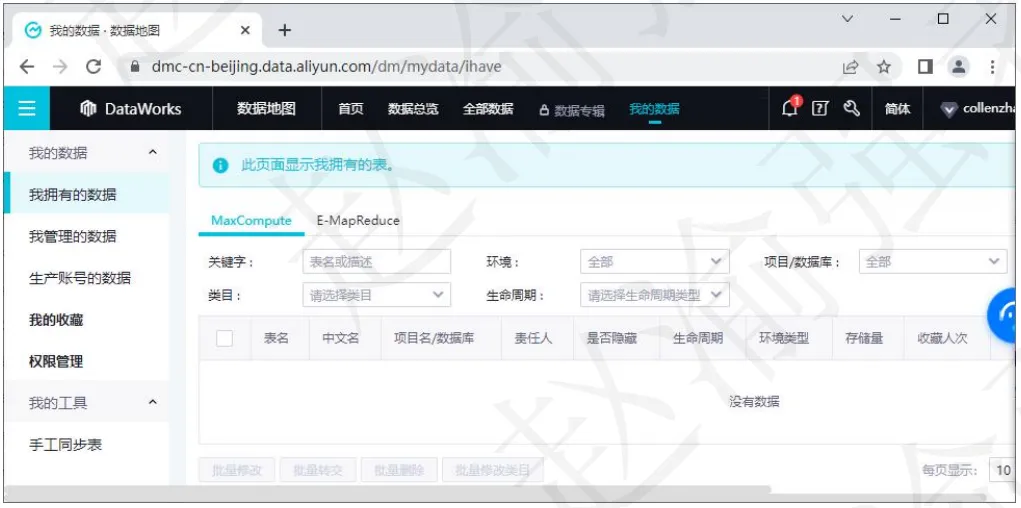This screenshot has width=1021, height=508.
Task: Click the info icon in the blue banner
Action: point(221,165)
